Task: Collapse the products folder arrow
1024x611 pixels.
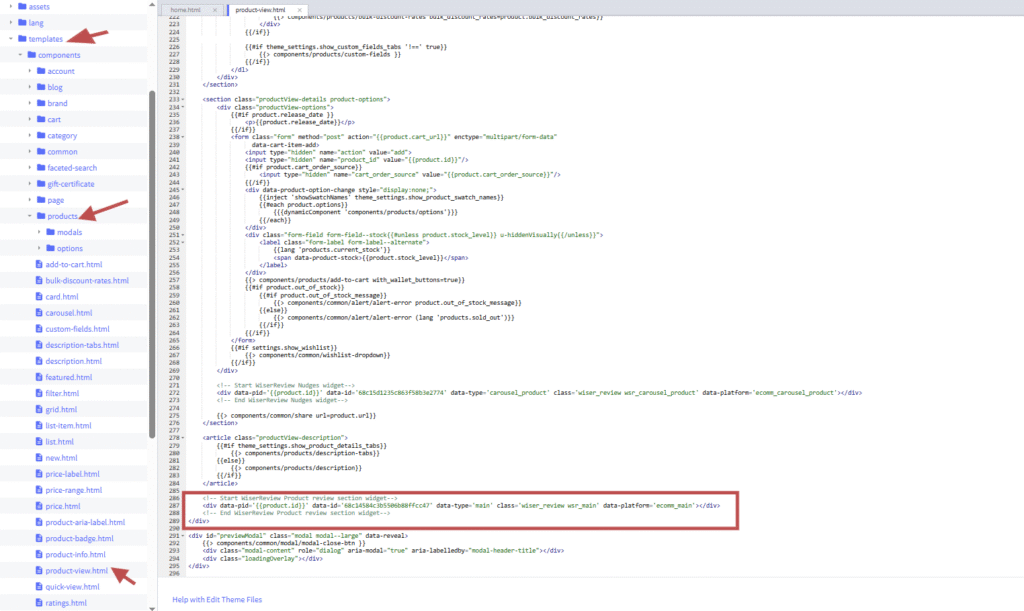Action: click(x=30, y=216)
